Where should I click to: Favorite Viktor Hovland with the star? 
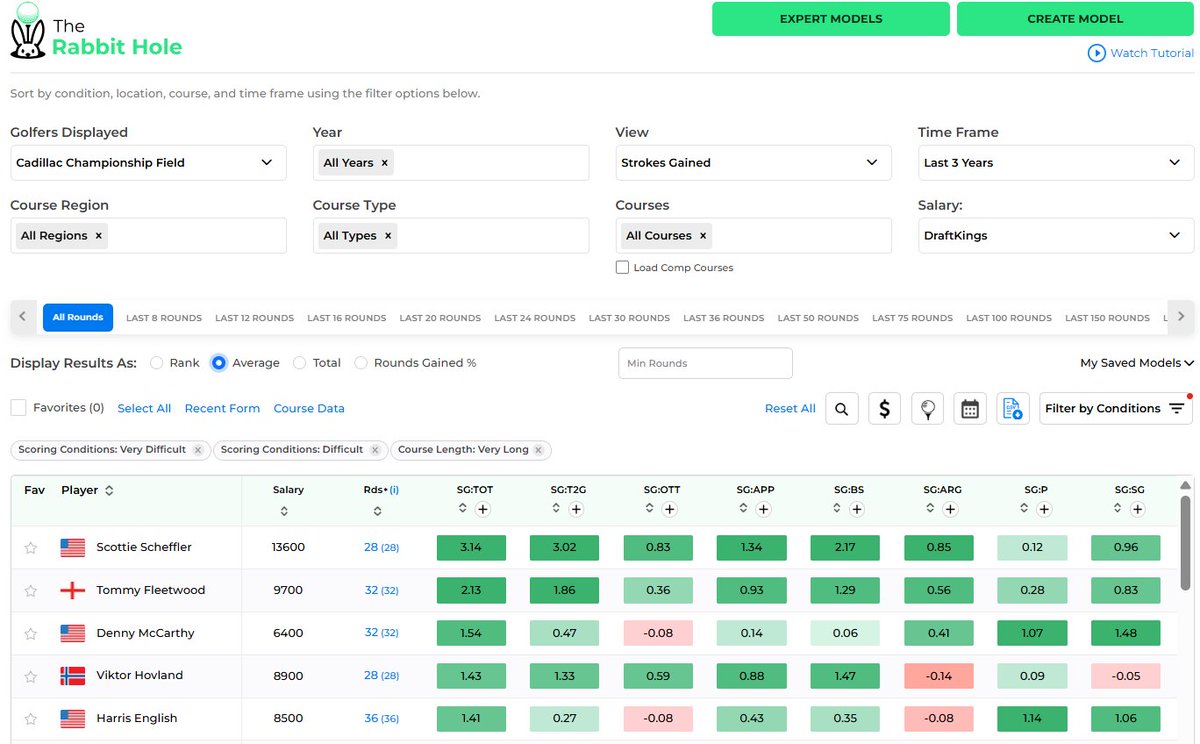point(31,675)
